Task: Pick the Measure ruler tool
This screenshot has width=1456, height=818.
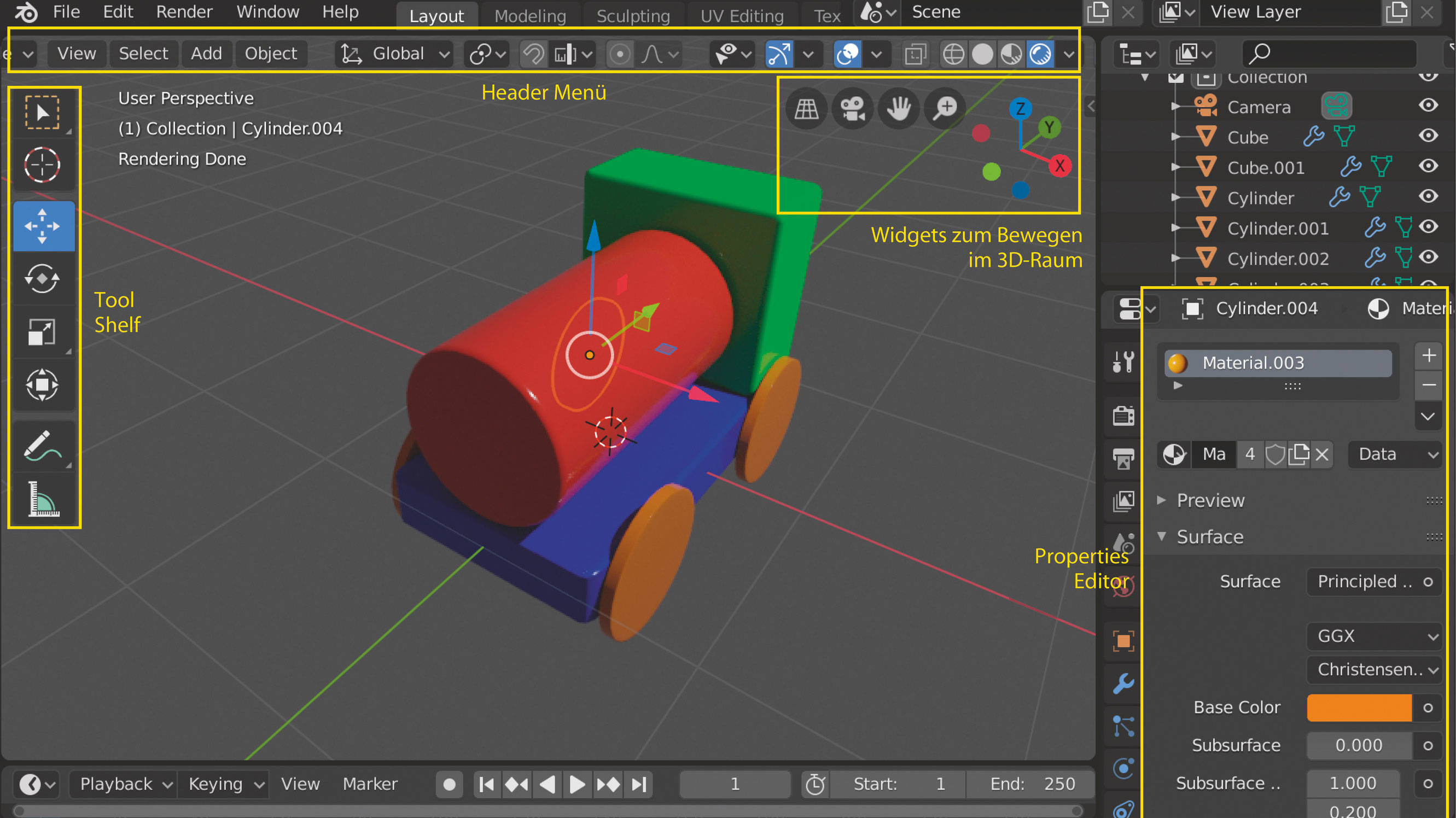Action: (43, 499)
